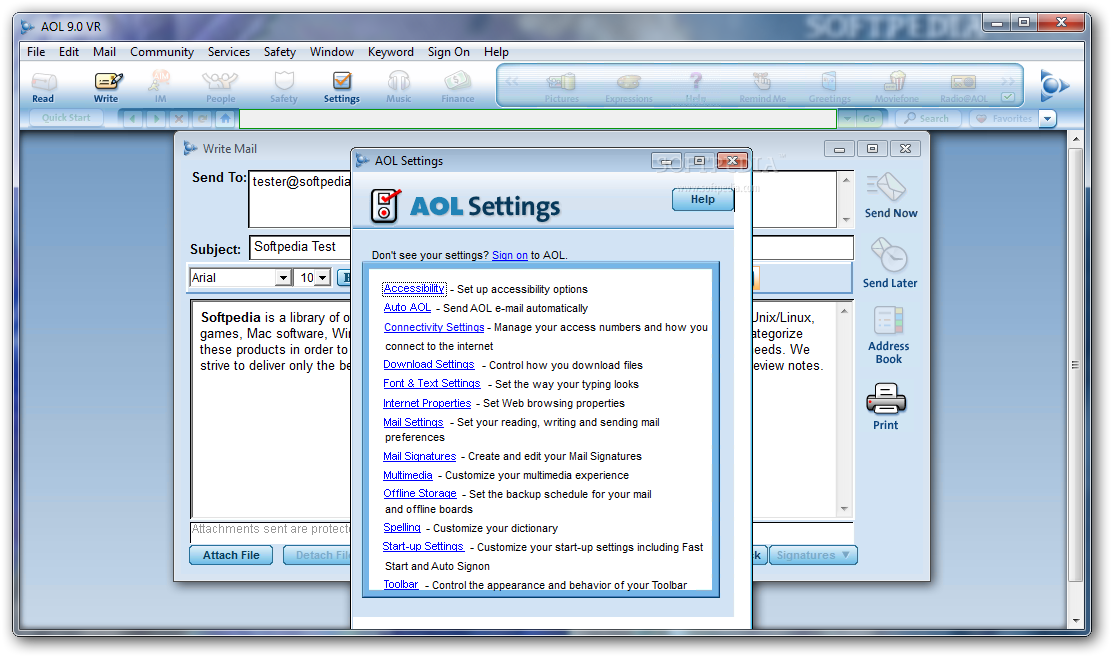Open the Services menu
1112x657 pixels.
click(x=228, y=52)
